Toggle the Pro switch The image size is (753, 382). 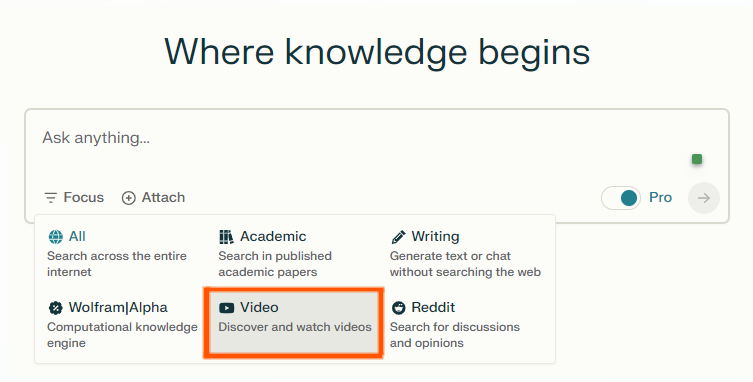click(621, 198)
